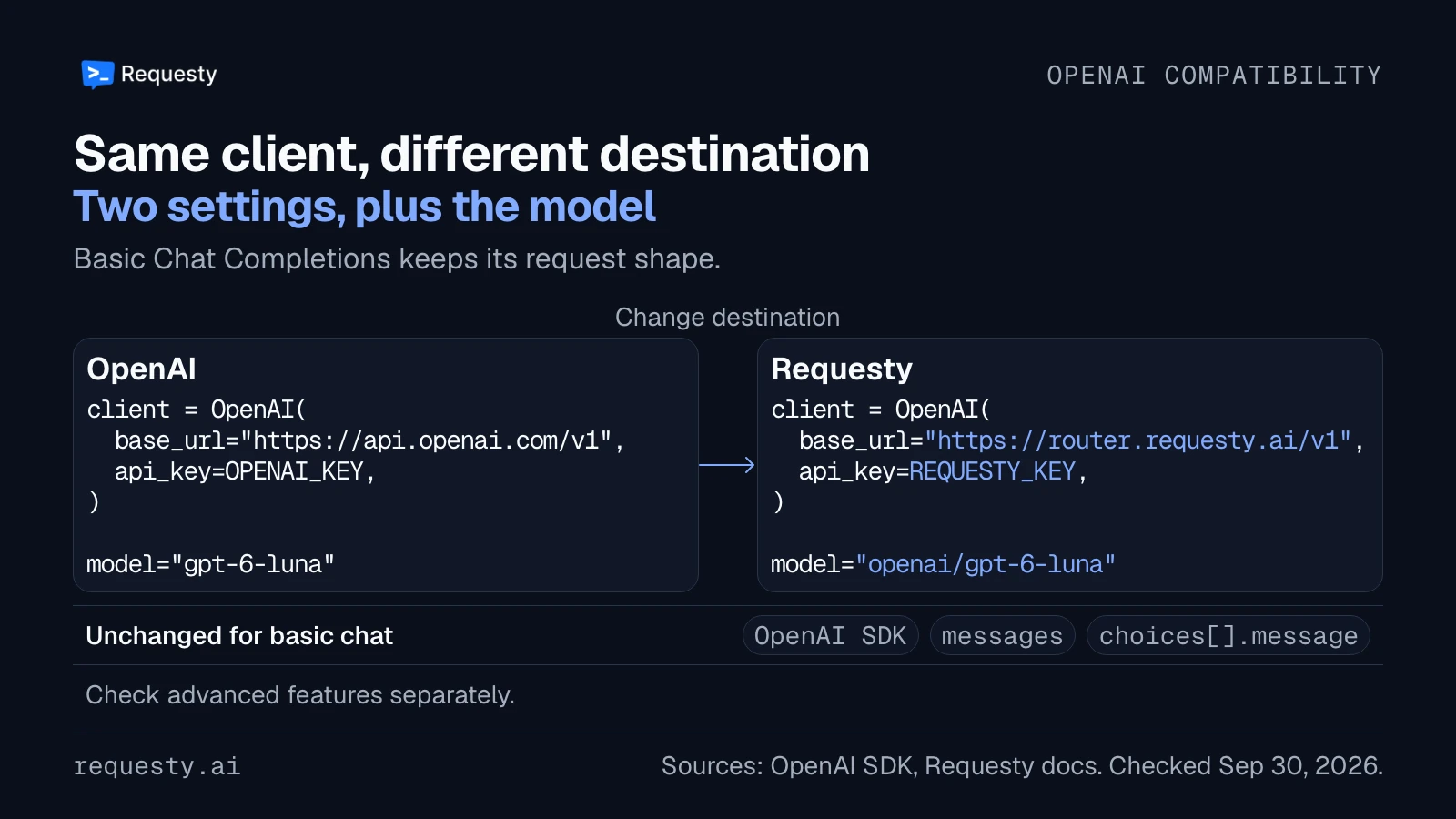Click the router.requesty.ai/v1 base URL
Screen dimensions: 1456x819
1137,441
